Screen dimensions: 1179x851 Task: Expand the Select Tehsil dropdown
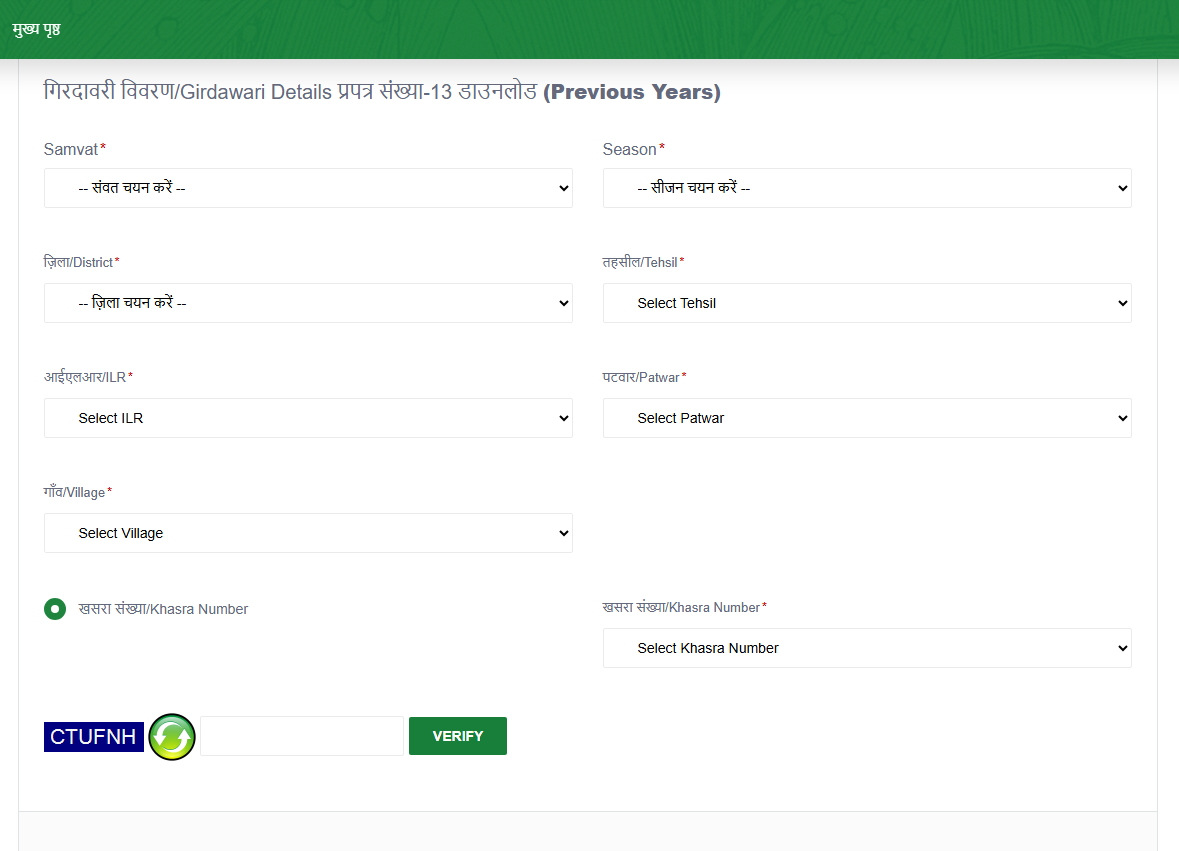click(x=866, y=303)
